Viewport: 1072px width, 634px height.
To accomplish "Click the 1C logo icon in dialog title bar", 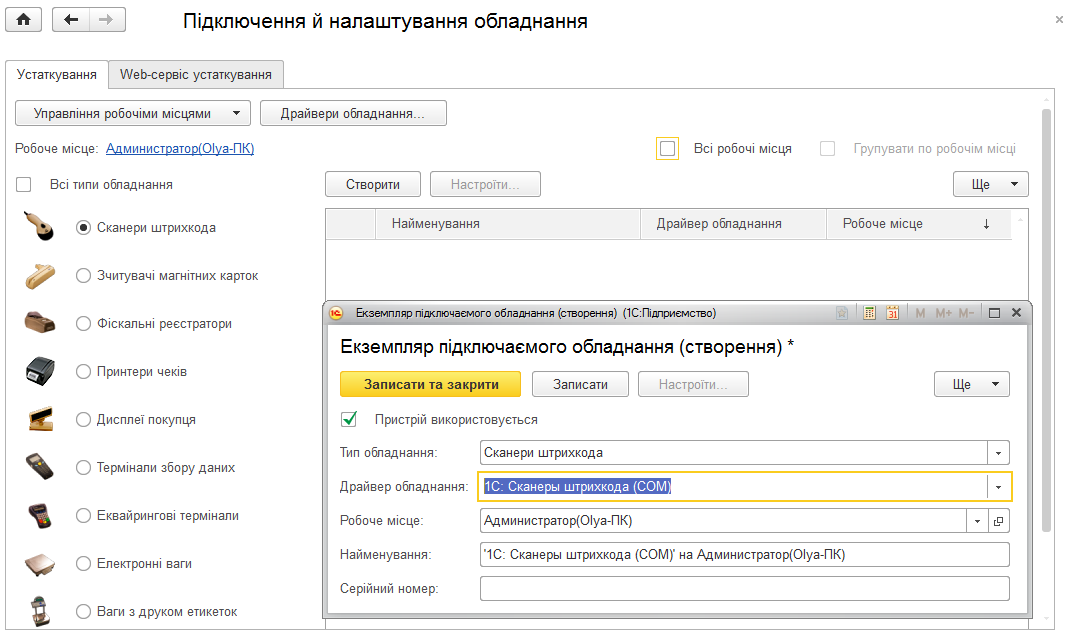I will (x=336, y=313).
